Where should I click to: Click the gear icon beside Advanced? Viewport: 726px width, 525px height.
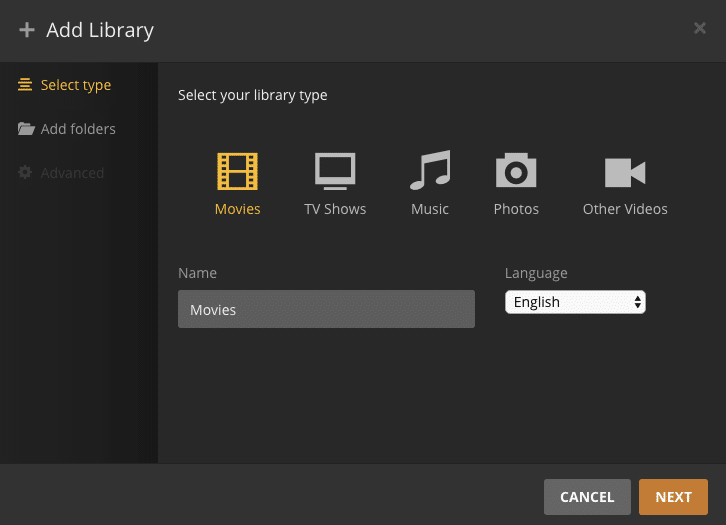coord(26,173)
